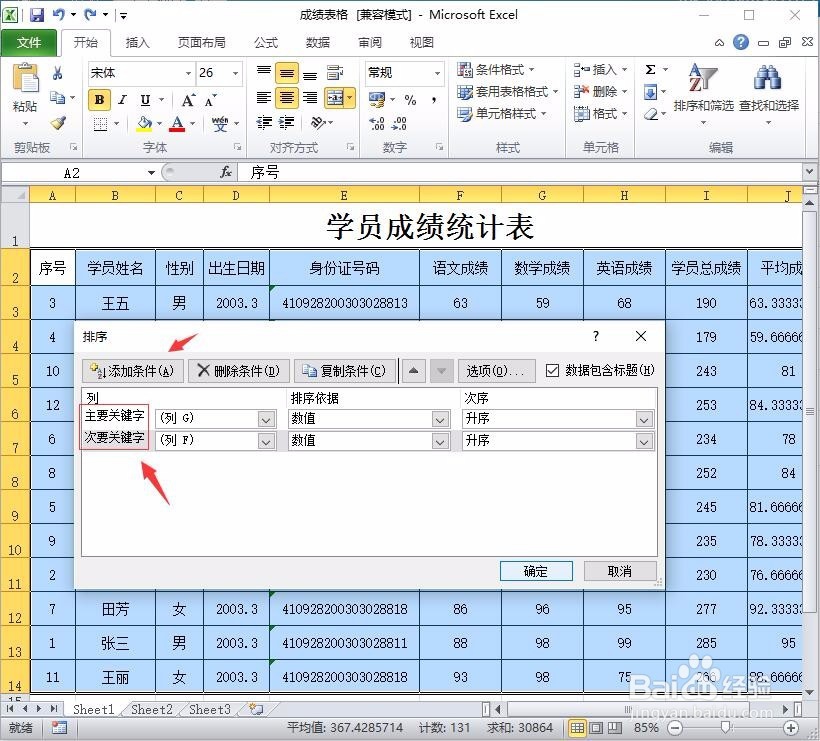Click the cell borders icon
This screenshot has height=741, width=820.
tap(100, 124)
